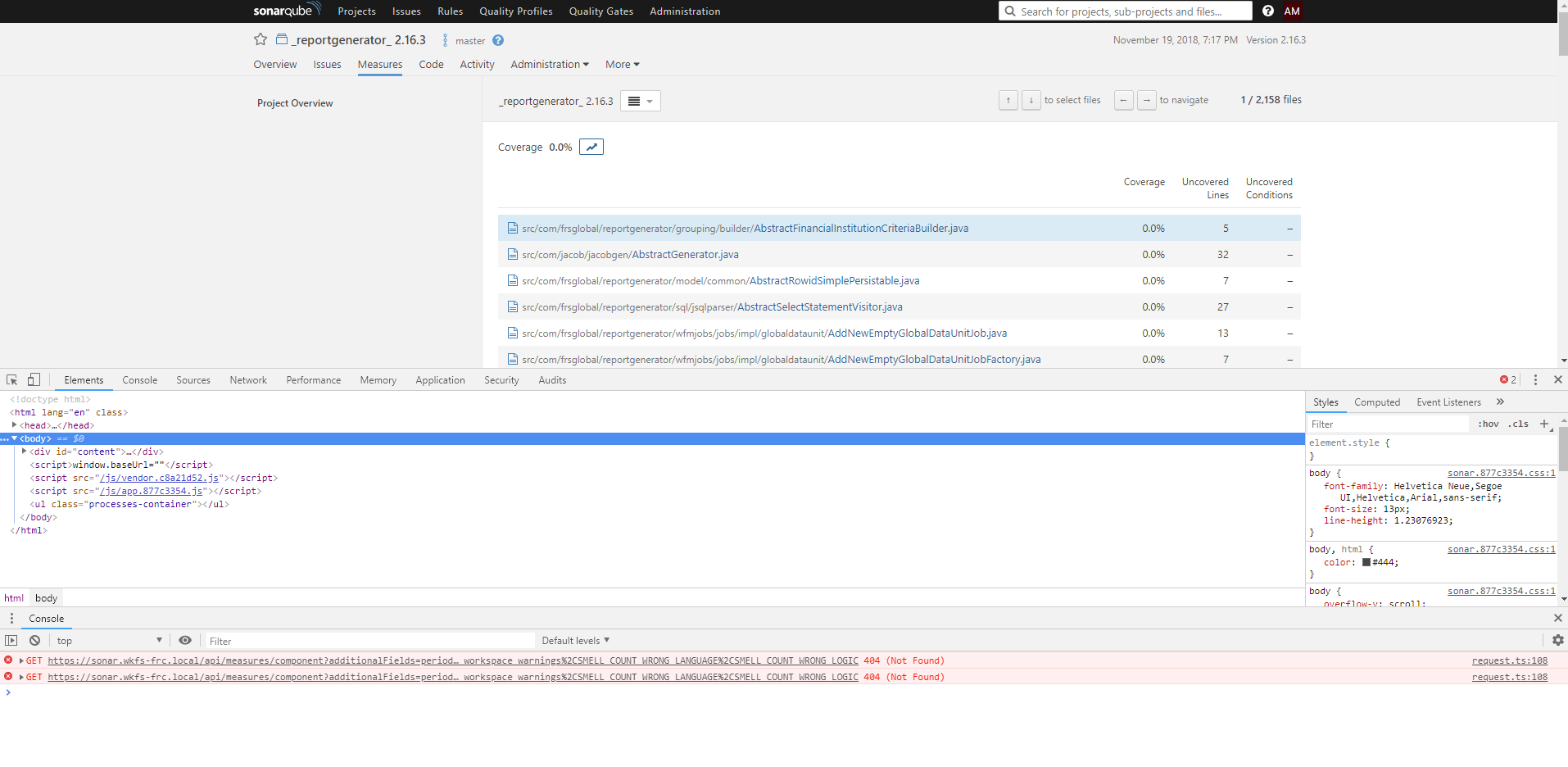Select the 'body' breadcrumb in Elements
This screenshot has width=1568, height=767.
[46, 597]
